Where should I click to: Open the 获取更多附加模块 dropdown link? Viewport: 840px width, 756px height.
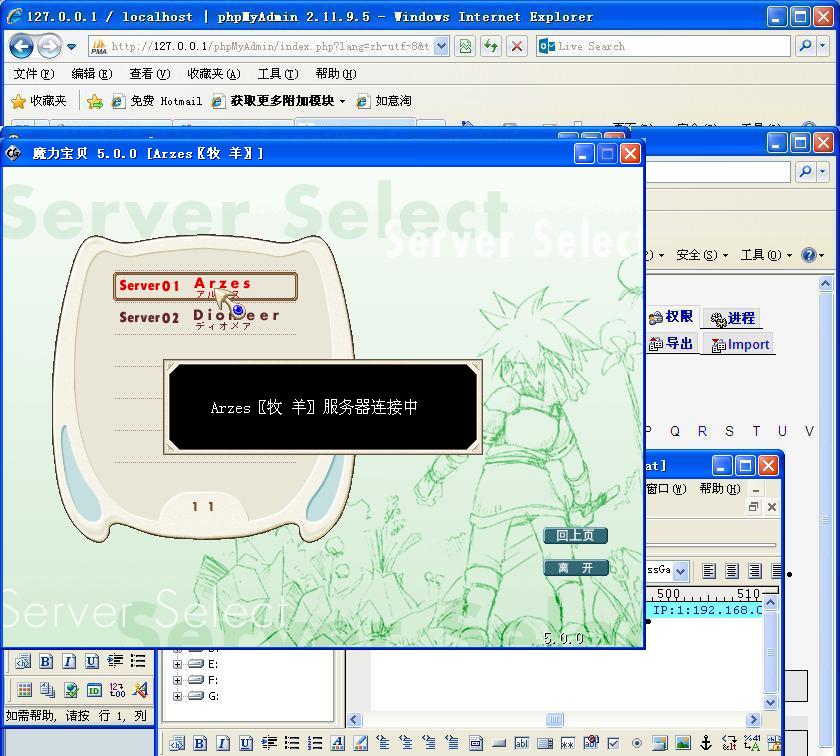pos(278,101)
